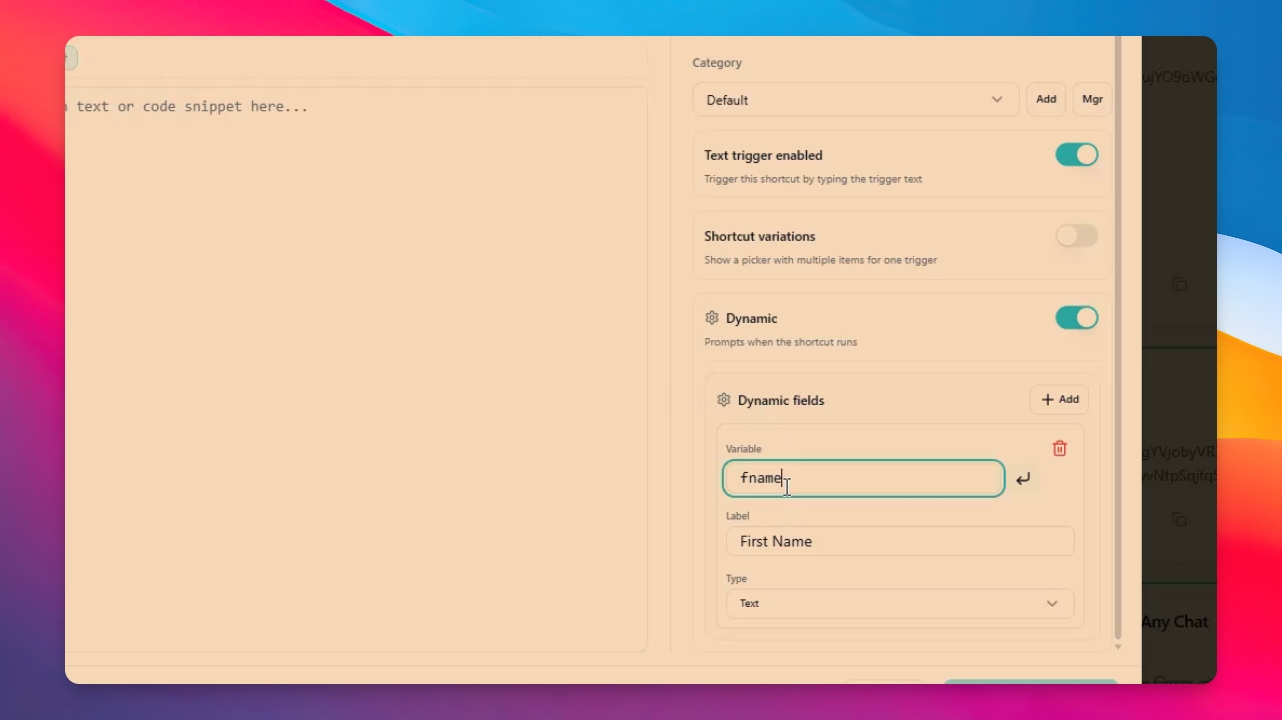Click the Add button next to Category
Screen dimensions: 1282x720
click(x=1046, y=100)
